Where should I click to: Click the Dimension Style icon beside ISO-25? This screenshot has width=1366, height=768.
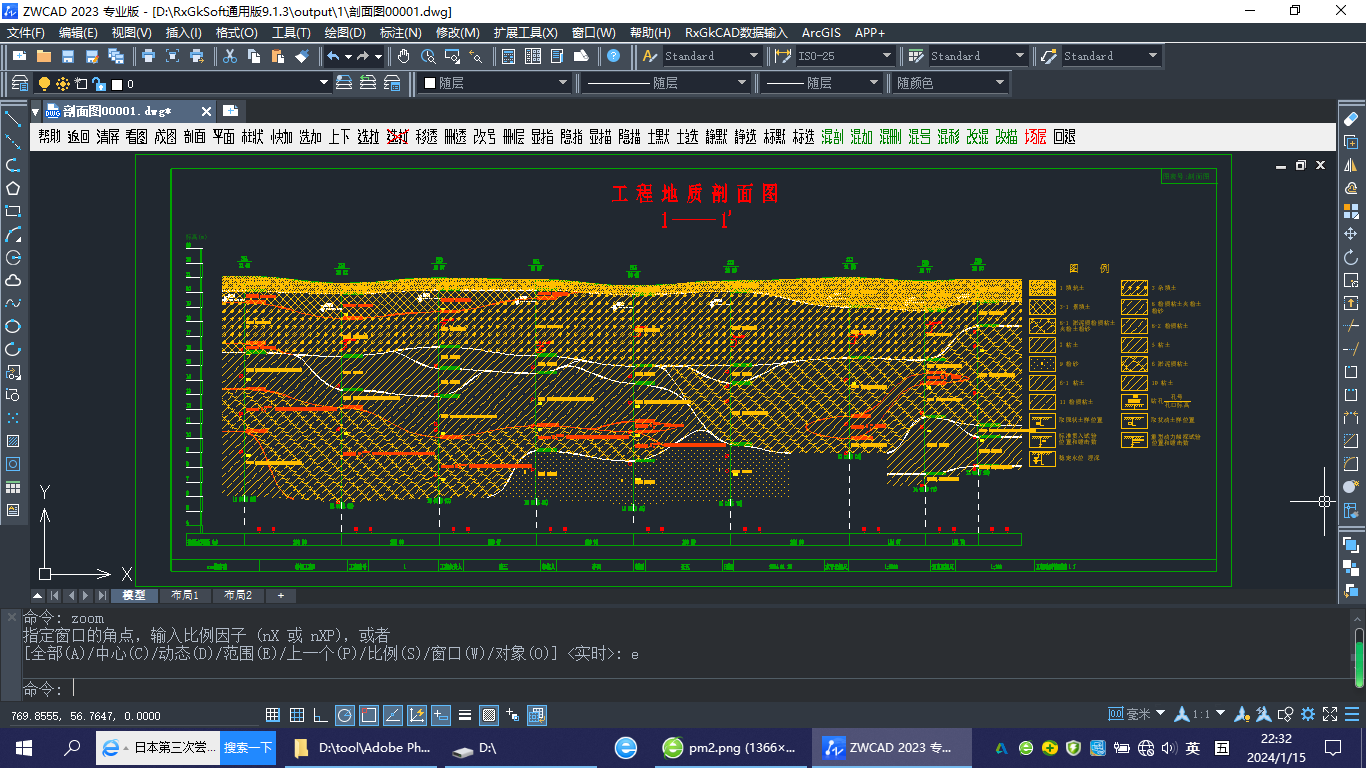click(x=783, y=56)
